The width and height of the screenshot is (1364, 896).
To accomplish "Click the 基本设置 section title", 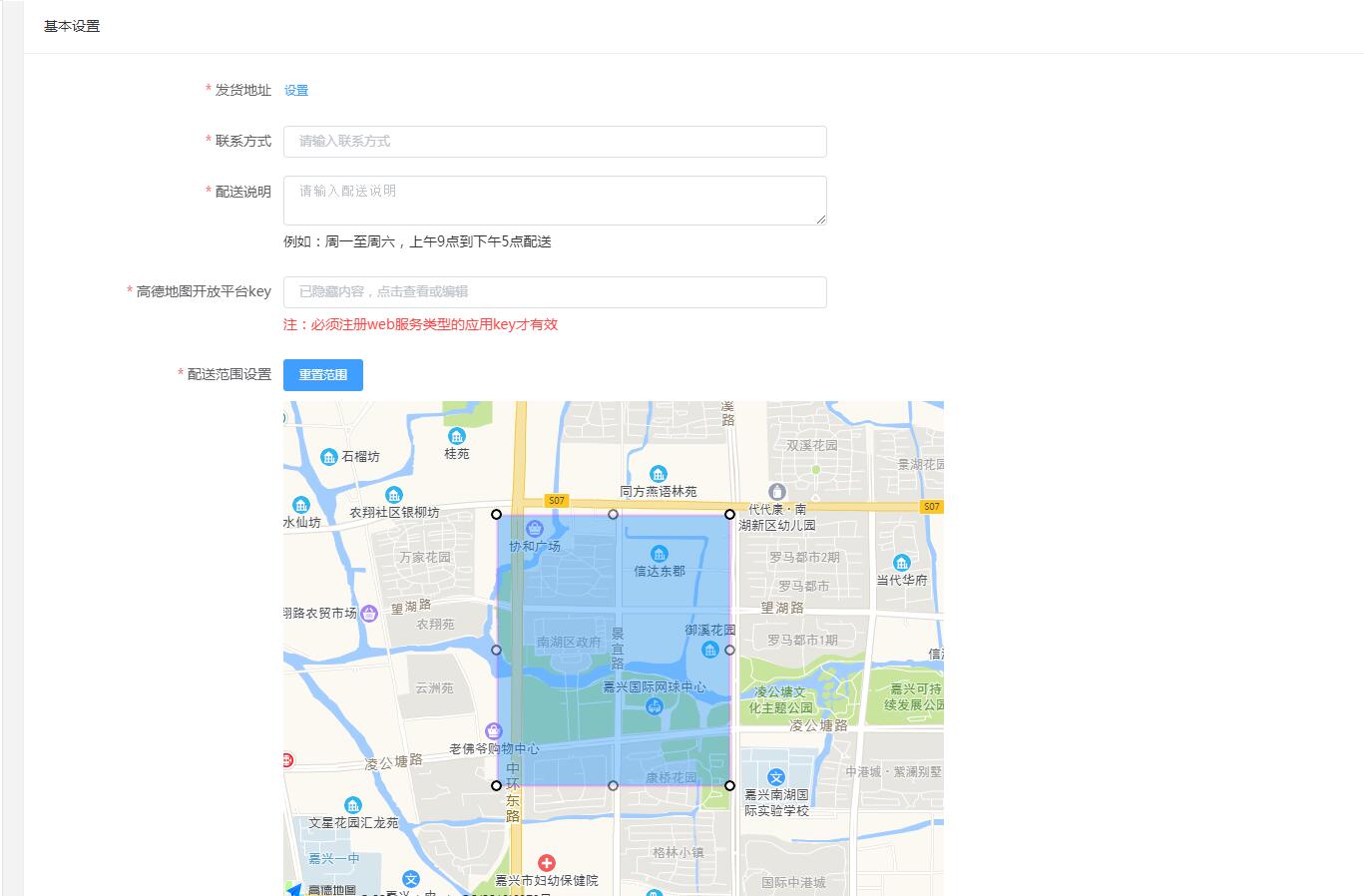I will click(72, 27).
